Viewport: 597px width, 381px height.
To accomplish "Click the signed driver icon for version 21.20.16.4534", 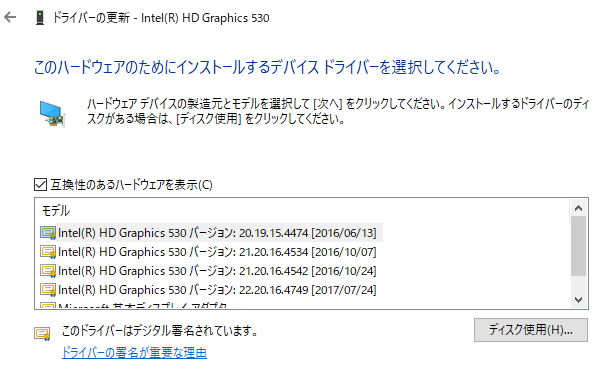I will tap(48, 252).
